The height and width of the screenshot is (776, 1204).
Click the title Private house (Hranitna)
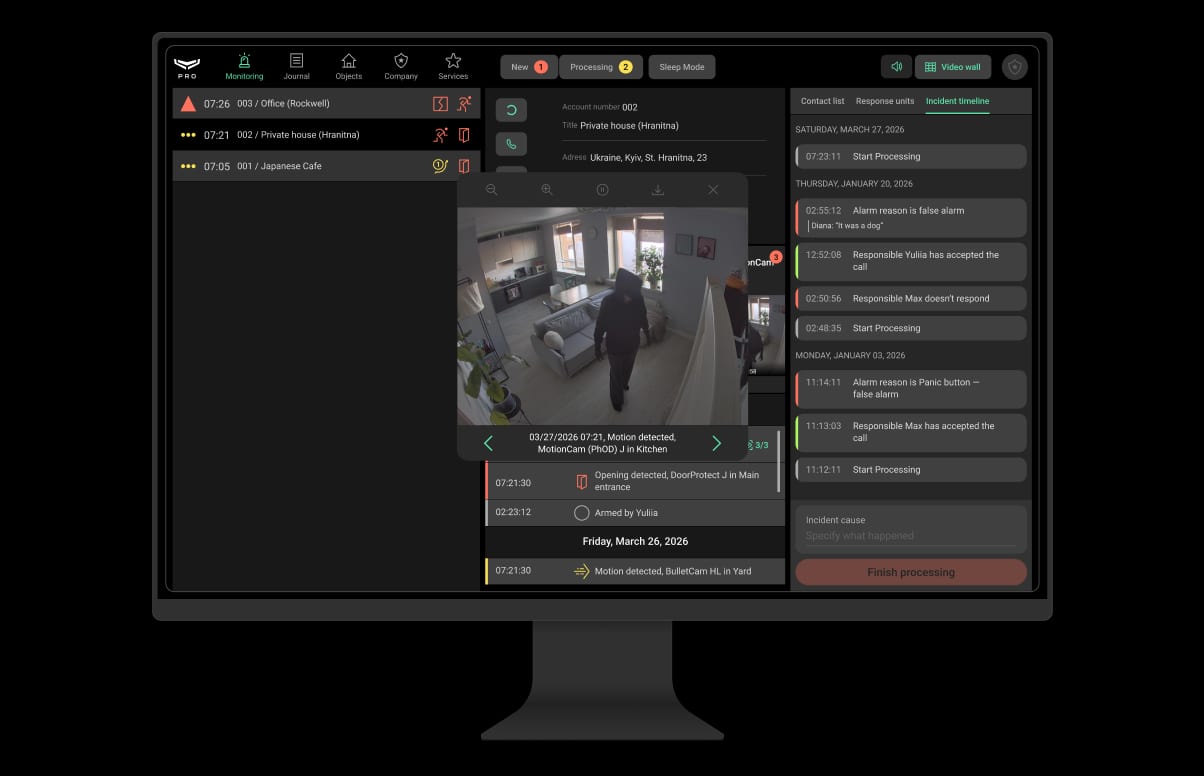pyautogui.click(x=629, y=126)
